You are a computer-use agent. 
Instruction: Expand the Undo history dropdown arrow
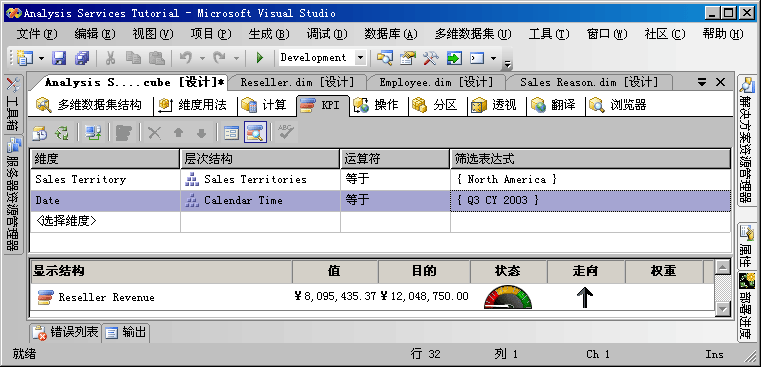tap(202, 58)
